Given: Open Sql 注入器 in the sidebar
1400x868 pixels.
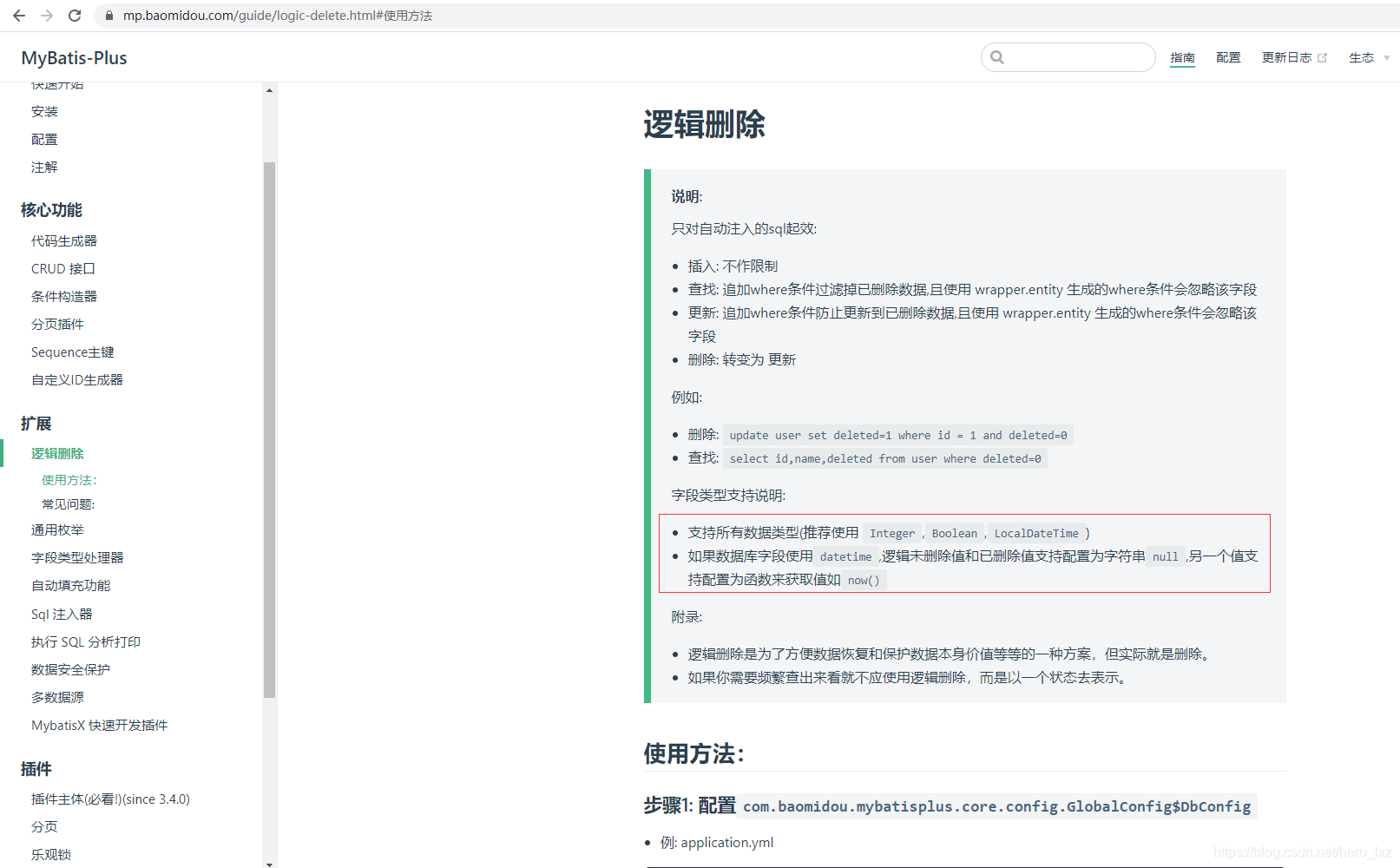Looking at the screenshot, I should 62,614.
